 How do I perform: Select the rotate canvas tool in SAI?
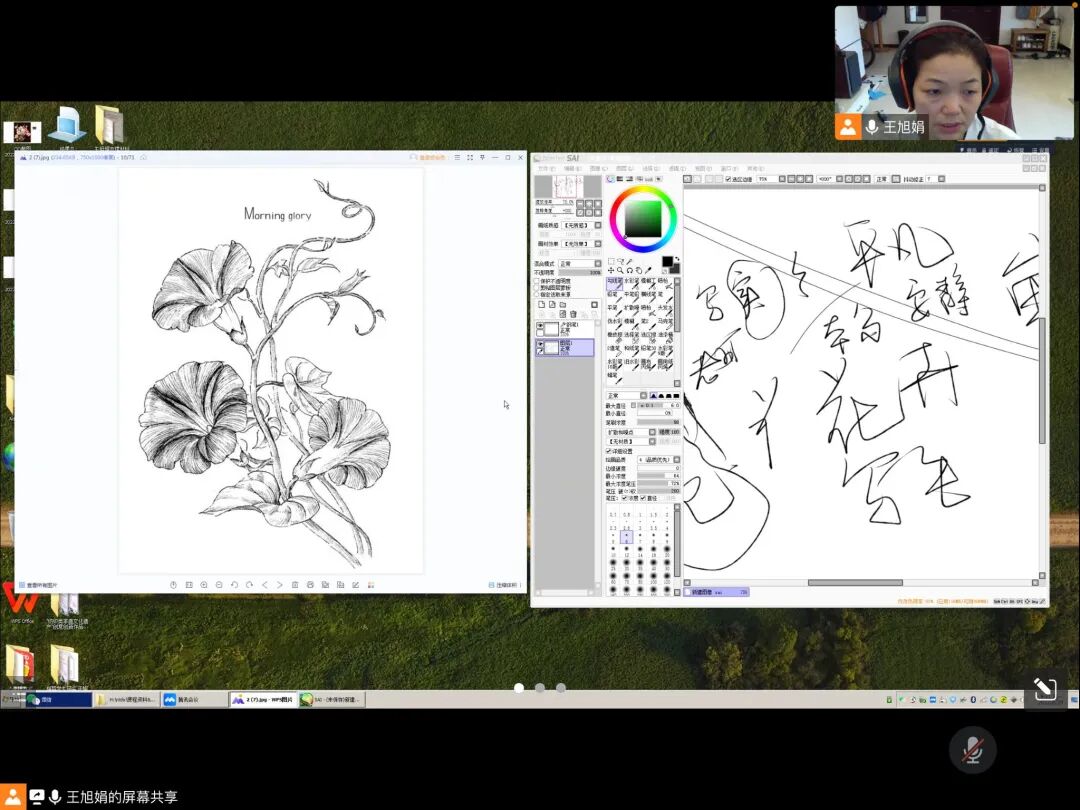630,270
